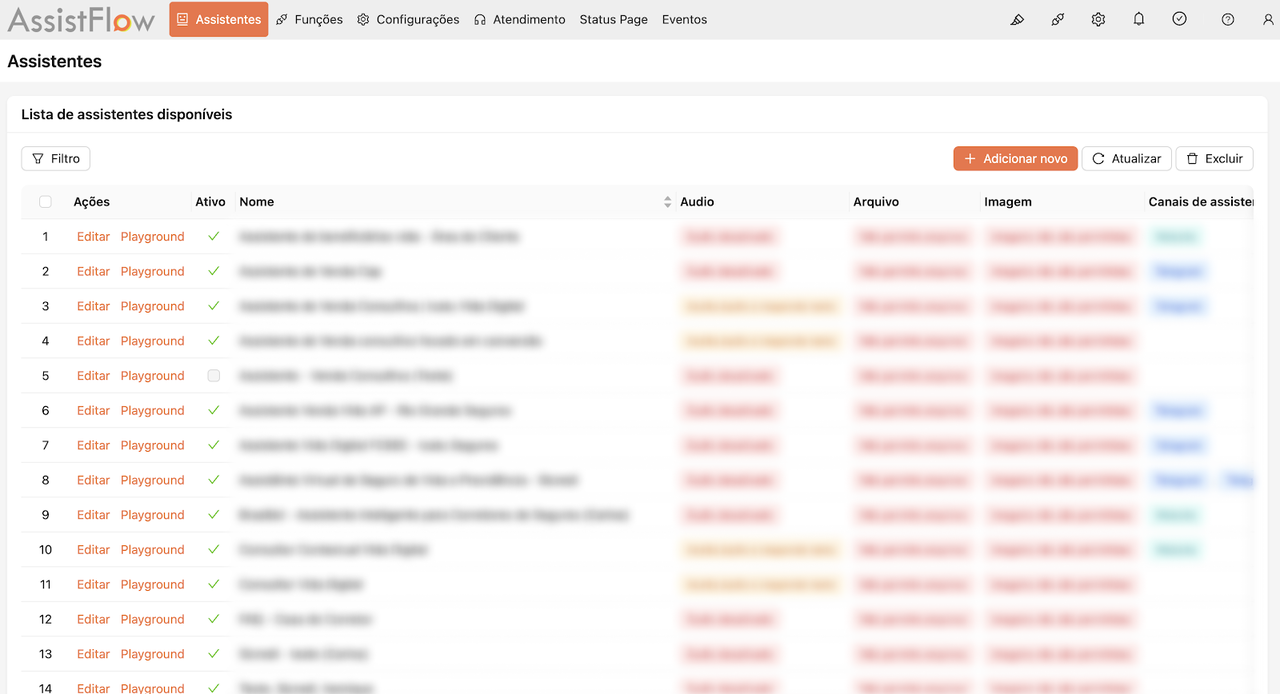Open Playground for row 1
This screenshot has width=1280, height=694.
click(x=152, y=237)
